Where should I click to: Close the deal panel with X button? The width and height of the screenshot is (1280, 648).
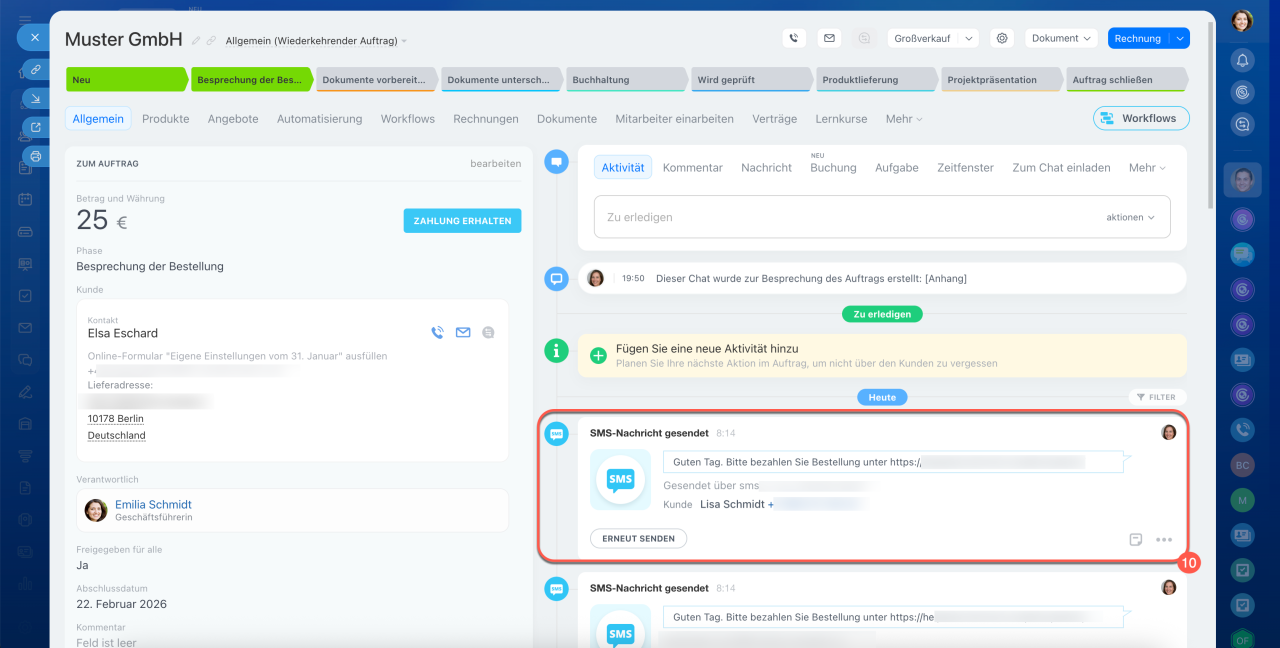(x=34, y=37)
